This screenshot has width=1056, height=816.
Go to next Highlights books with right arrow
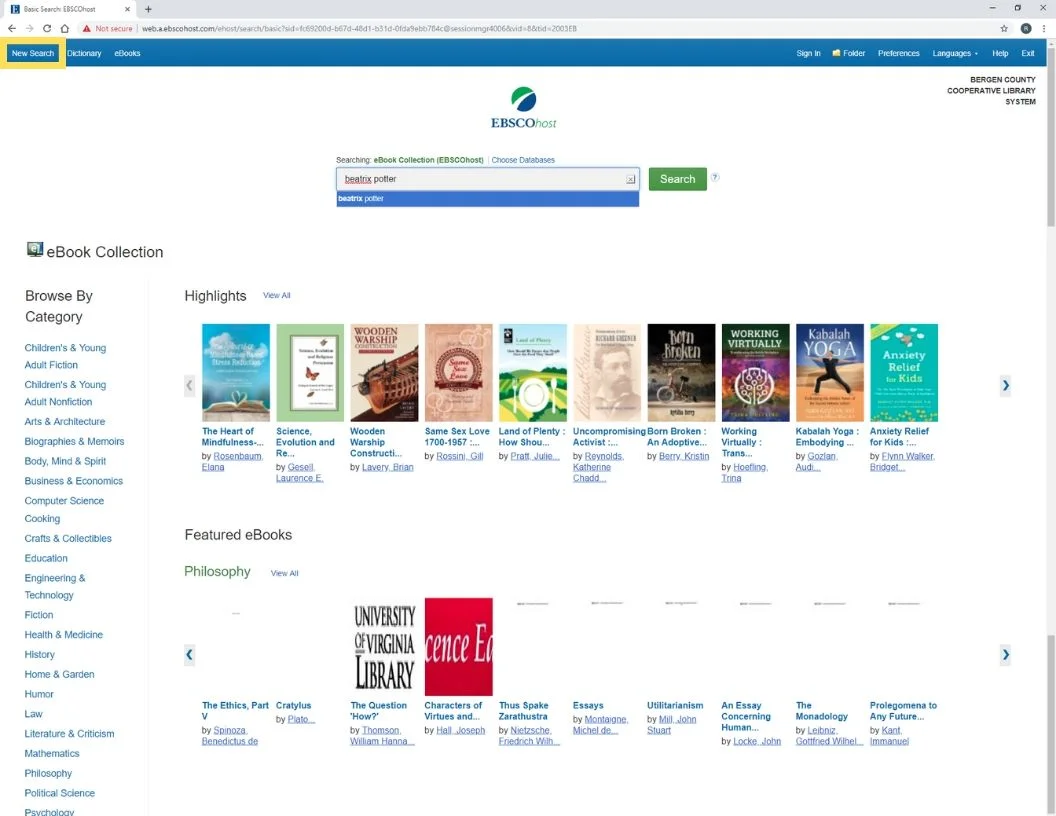tap(1005, 385)
